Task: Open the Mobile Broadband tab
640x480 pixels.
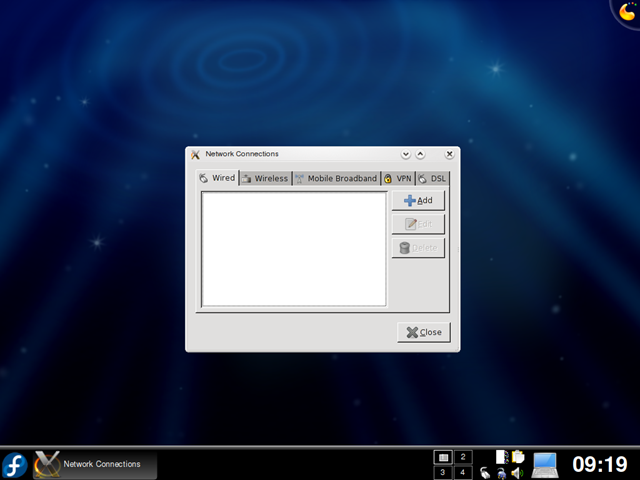Action: tap(336, 178)
